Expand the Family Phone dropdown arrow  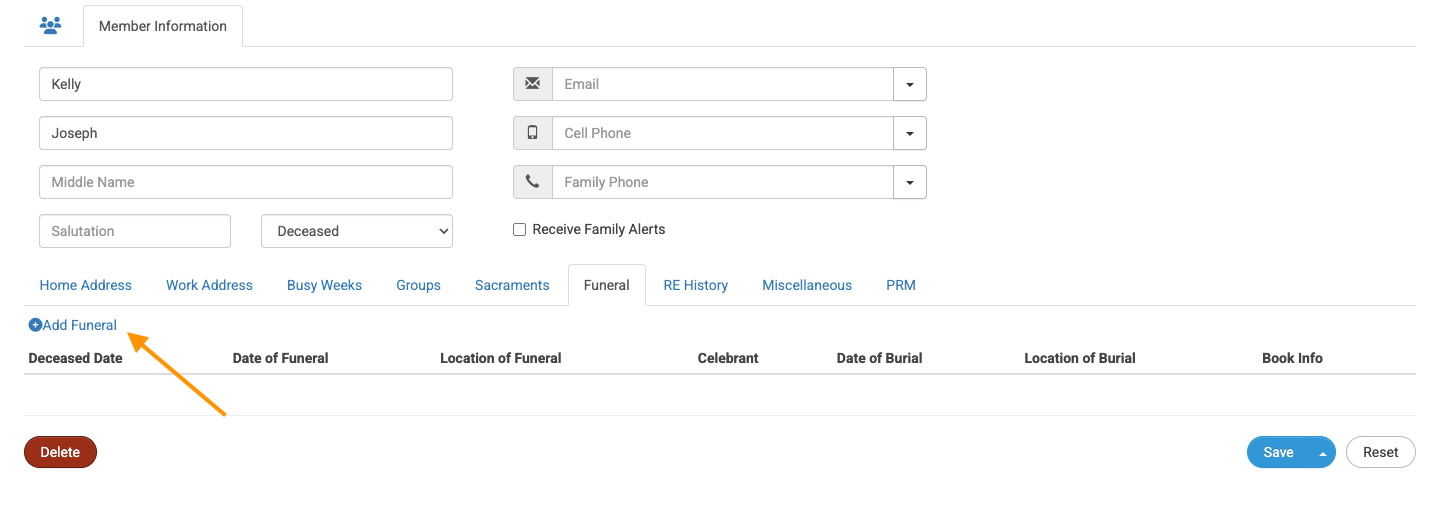point(910,182)
